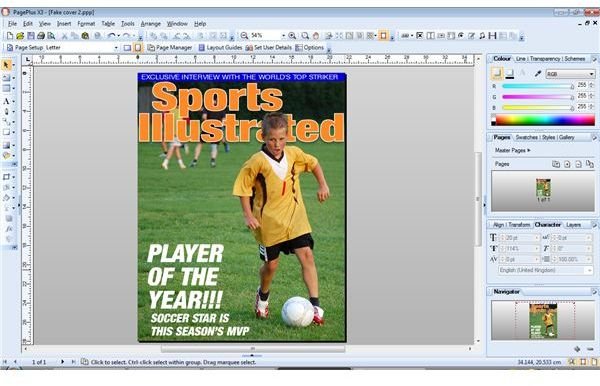Screen dimensions: 600x386
Task: Switch to the Swatches tab
Action: click(527, 137)
